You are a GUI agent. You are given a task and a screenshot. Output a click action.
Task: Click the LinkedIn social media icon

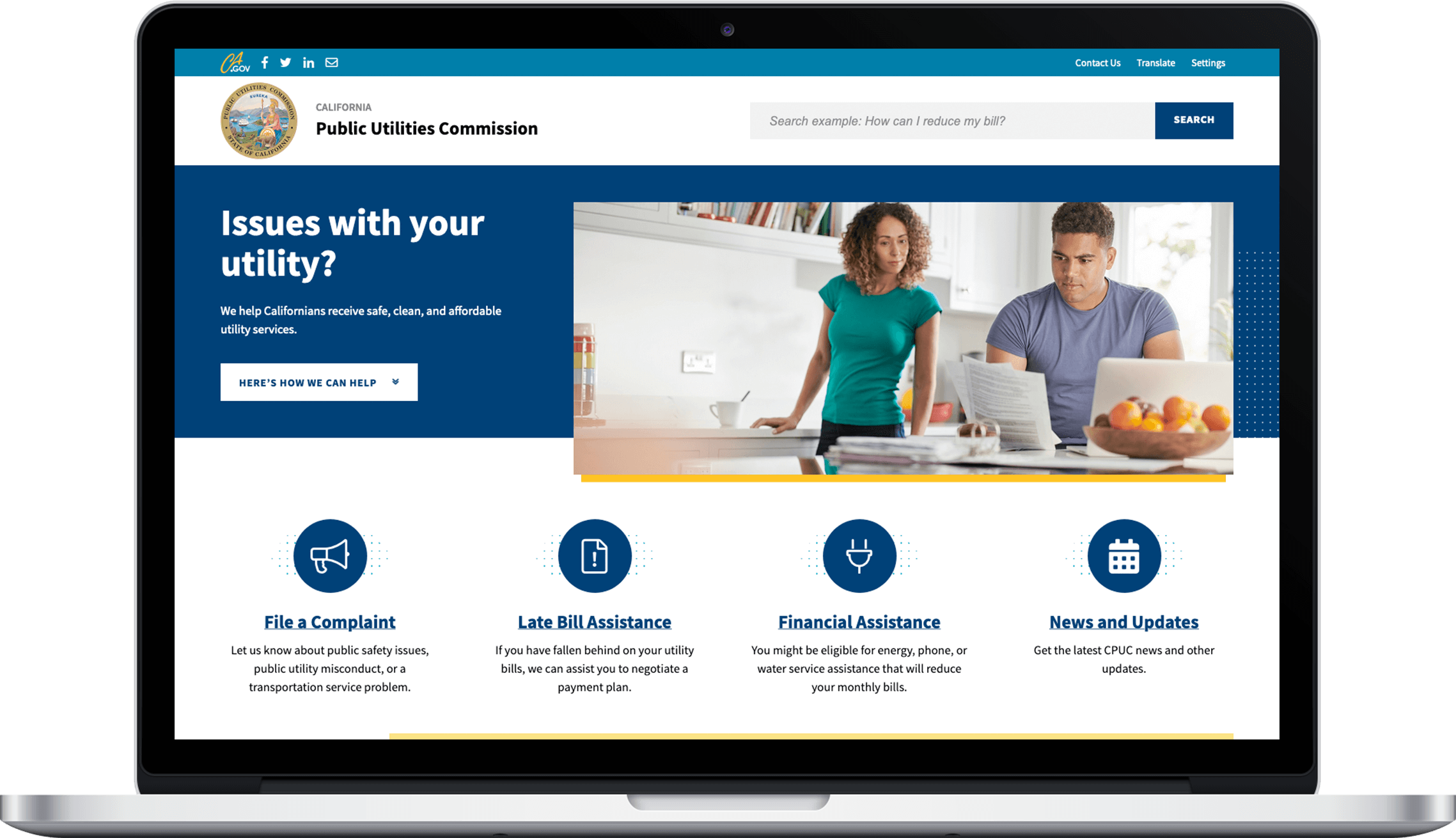[x=310, y=62]
